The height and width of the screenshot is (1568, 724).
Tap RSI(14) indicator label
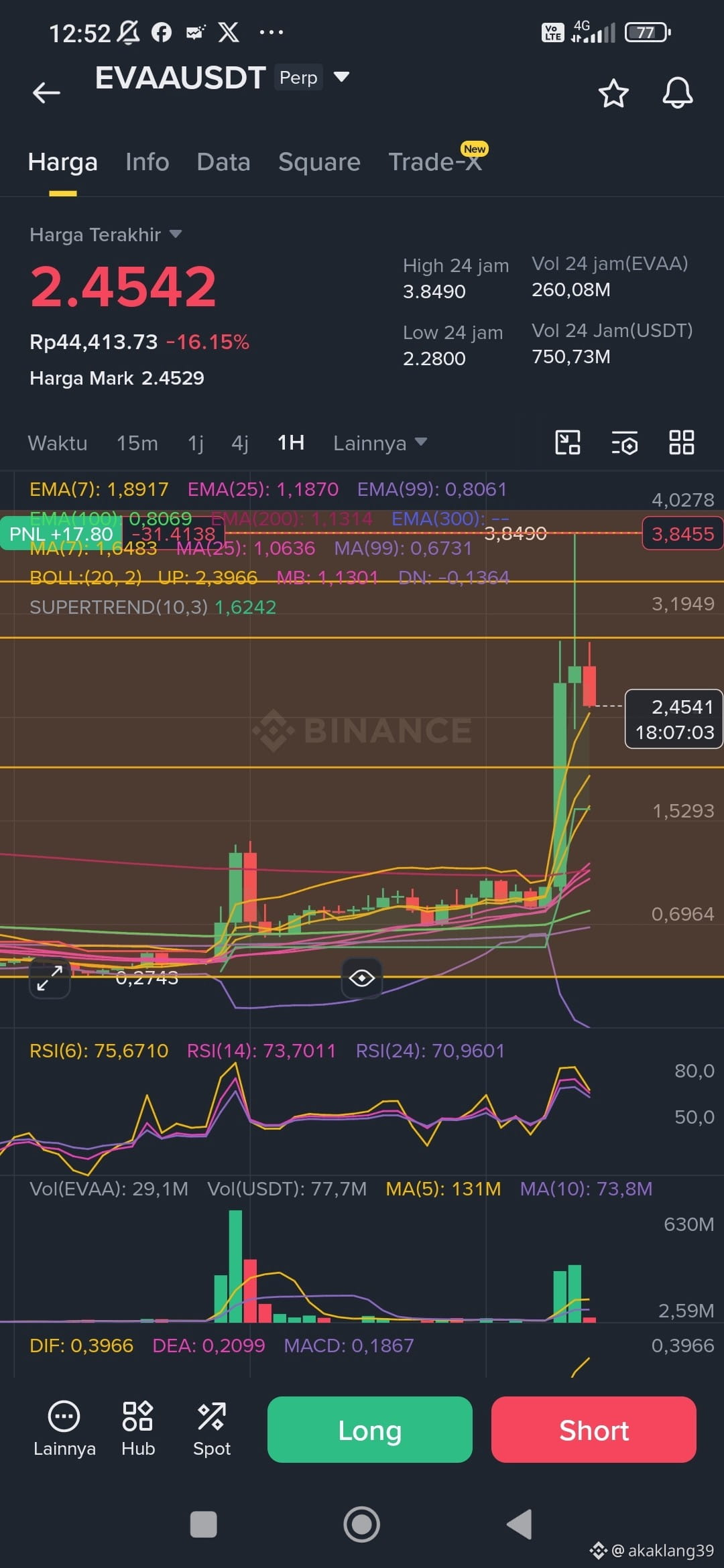[x=261, y=1051]
